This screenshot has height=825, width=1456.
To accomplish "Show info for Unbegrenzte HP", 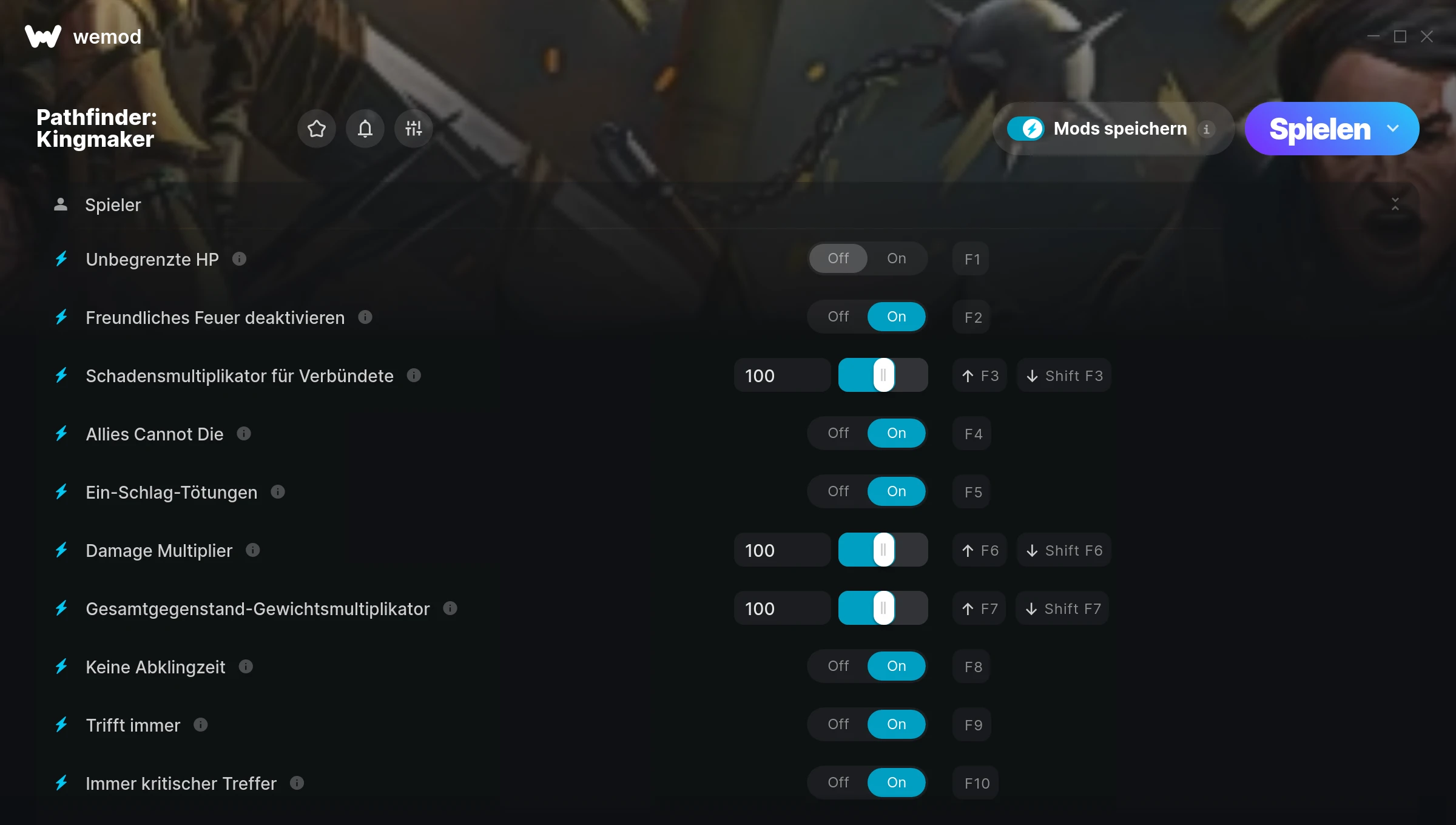I will (x=240, y=259).
